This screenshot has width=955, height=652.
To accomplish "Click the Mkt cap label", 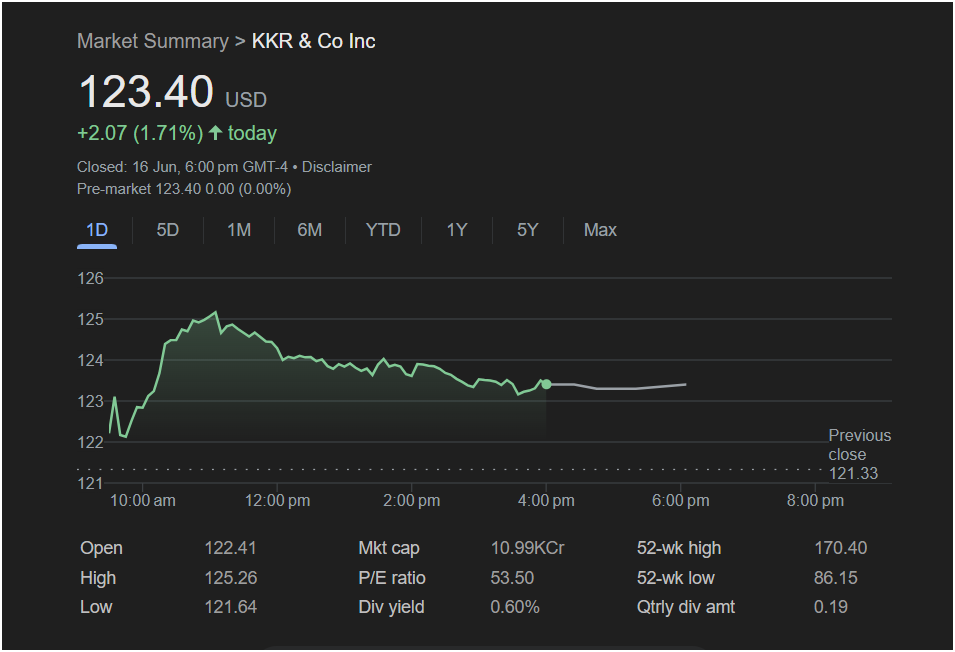I will click(x=389, y=548).
